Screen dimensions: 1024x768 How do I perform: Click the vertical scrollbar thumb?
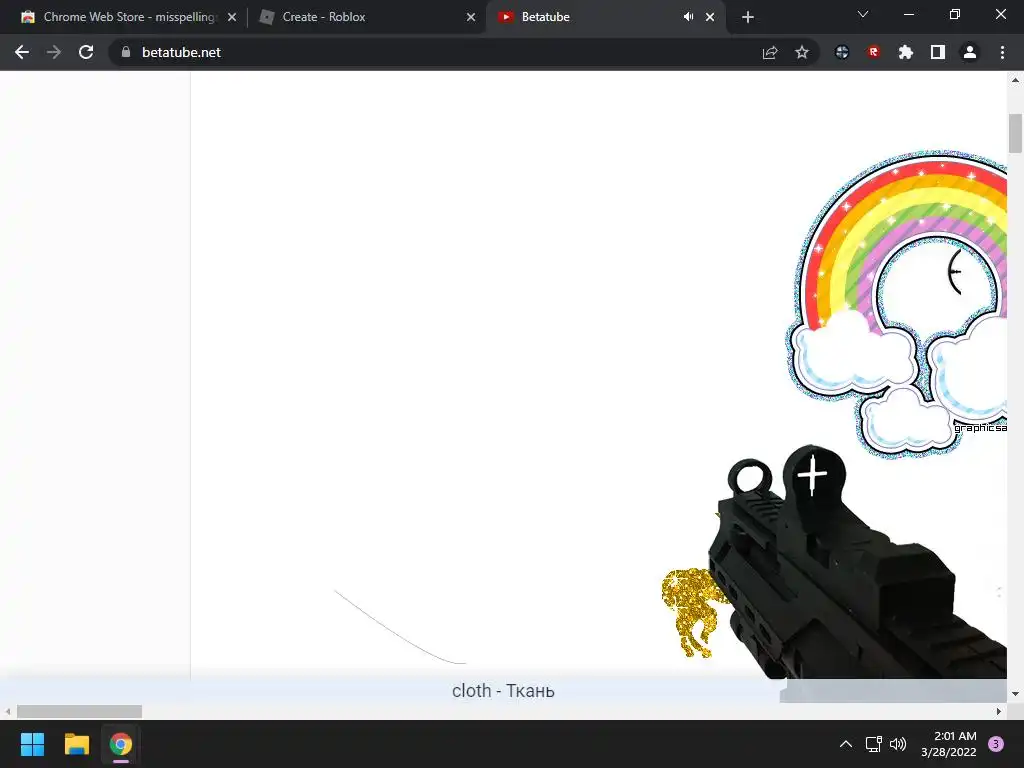(x=1015, y=133)
